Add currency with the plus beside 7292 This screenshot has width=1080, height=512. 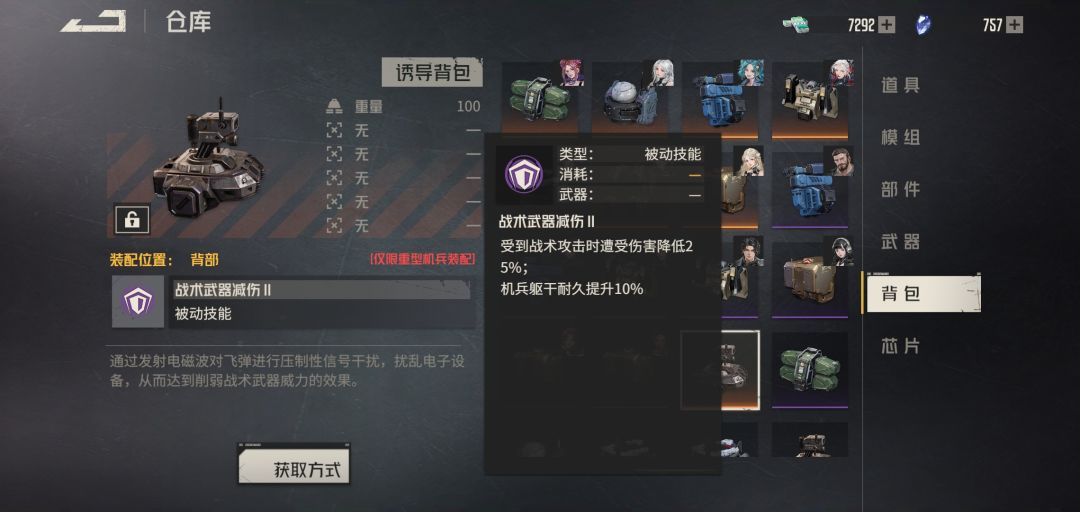887,25
